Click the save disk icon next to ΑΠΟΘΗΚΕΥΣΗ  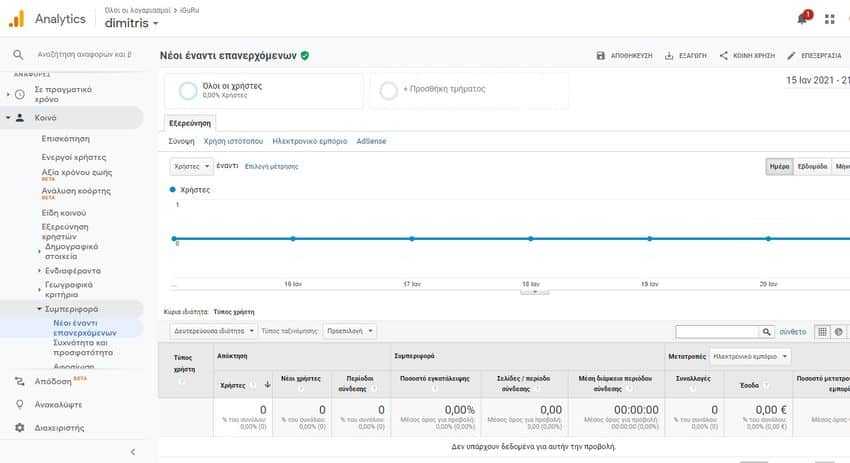point(600,55)
